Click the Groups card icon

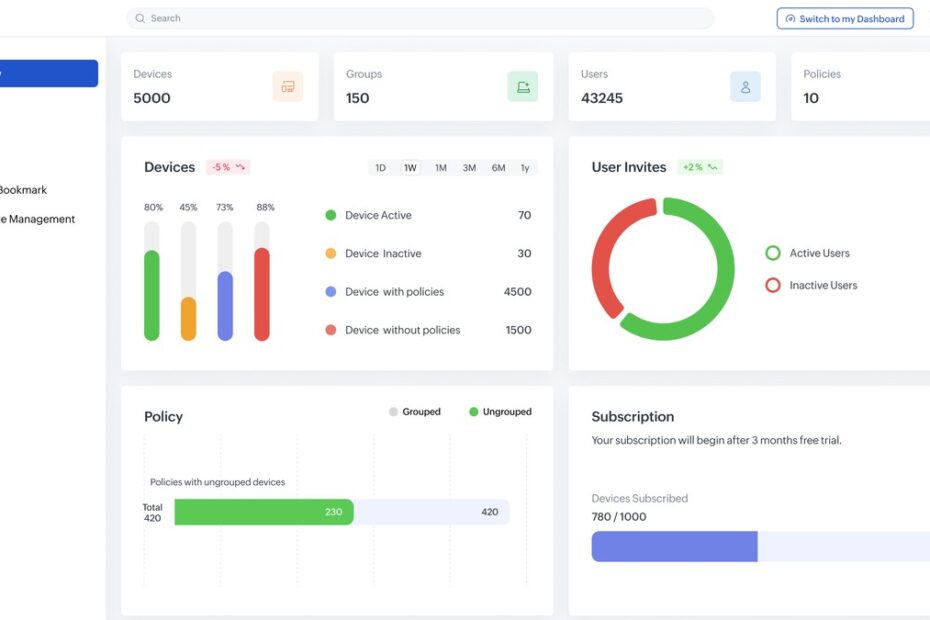tap(522, 87)
